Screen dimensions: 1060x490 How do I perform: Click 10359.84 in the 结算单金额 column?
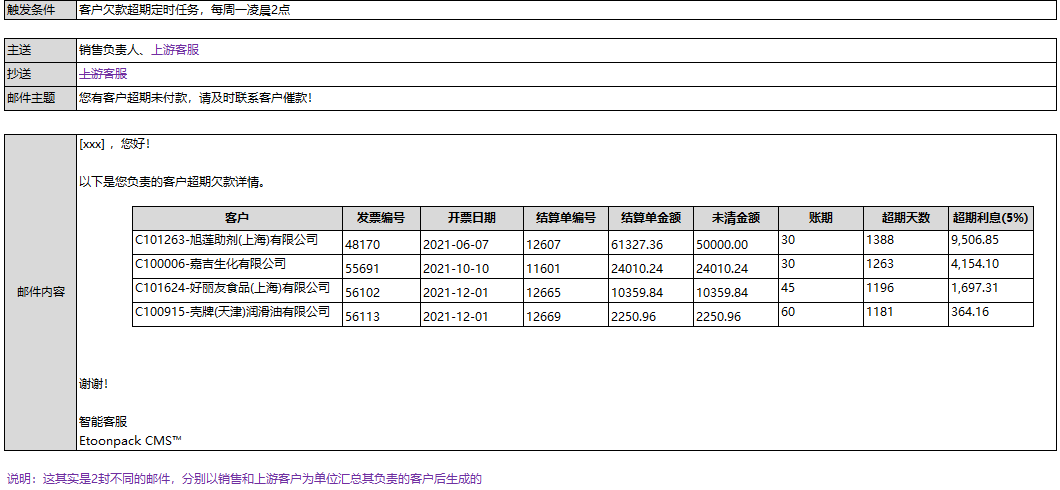[x=637, y=293]
